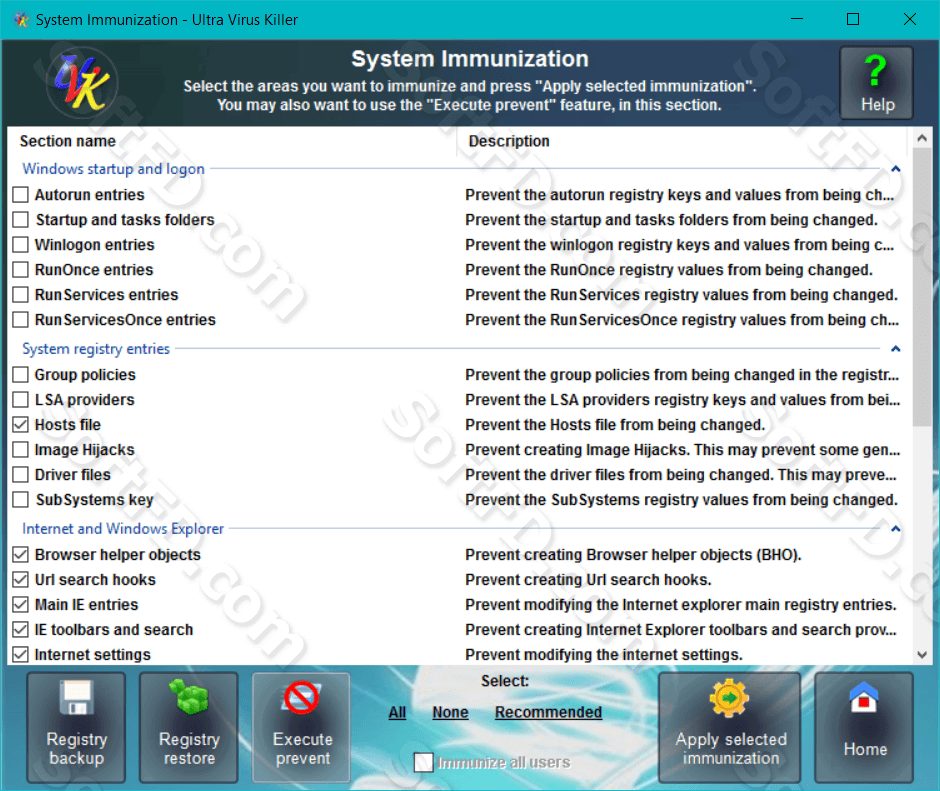The height and width of the screenshot is (791, 940).
Task: Close the Ultra Virus Killer window
Action: click(x=909, y=19)
